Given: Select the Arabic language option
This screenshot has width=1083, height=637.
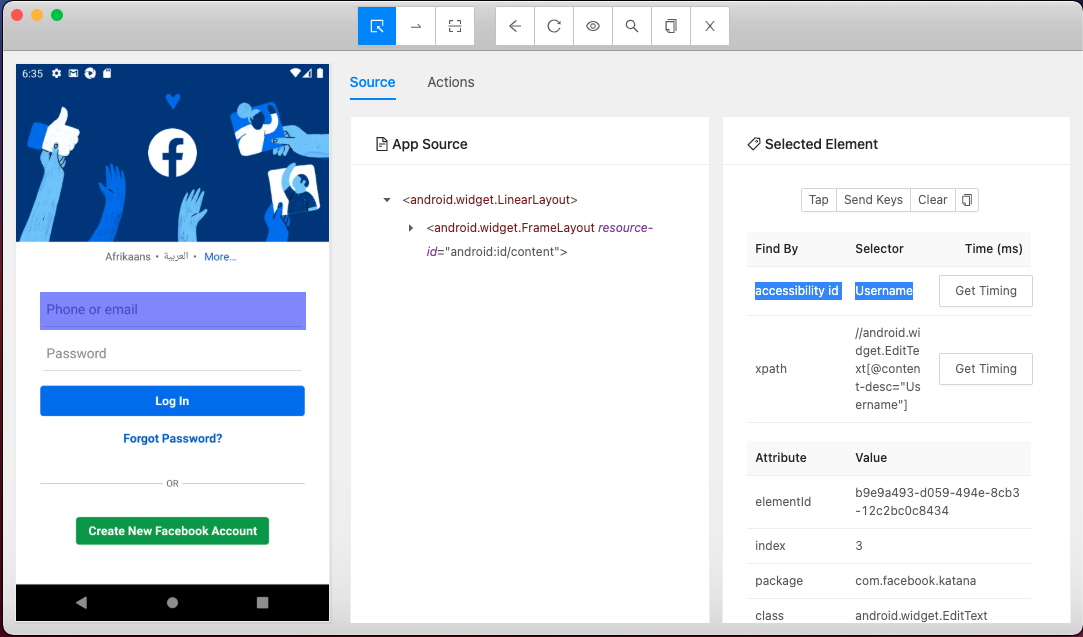Looking at the screenshot, I should pyautogui.click(x=176, y=256).
